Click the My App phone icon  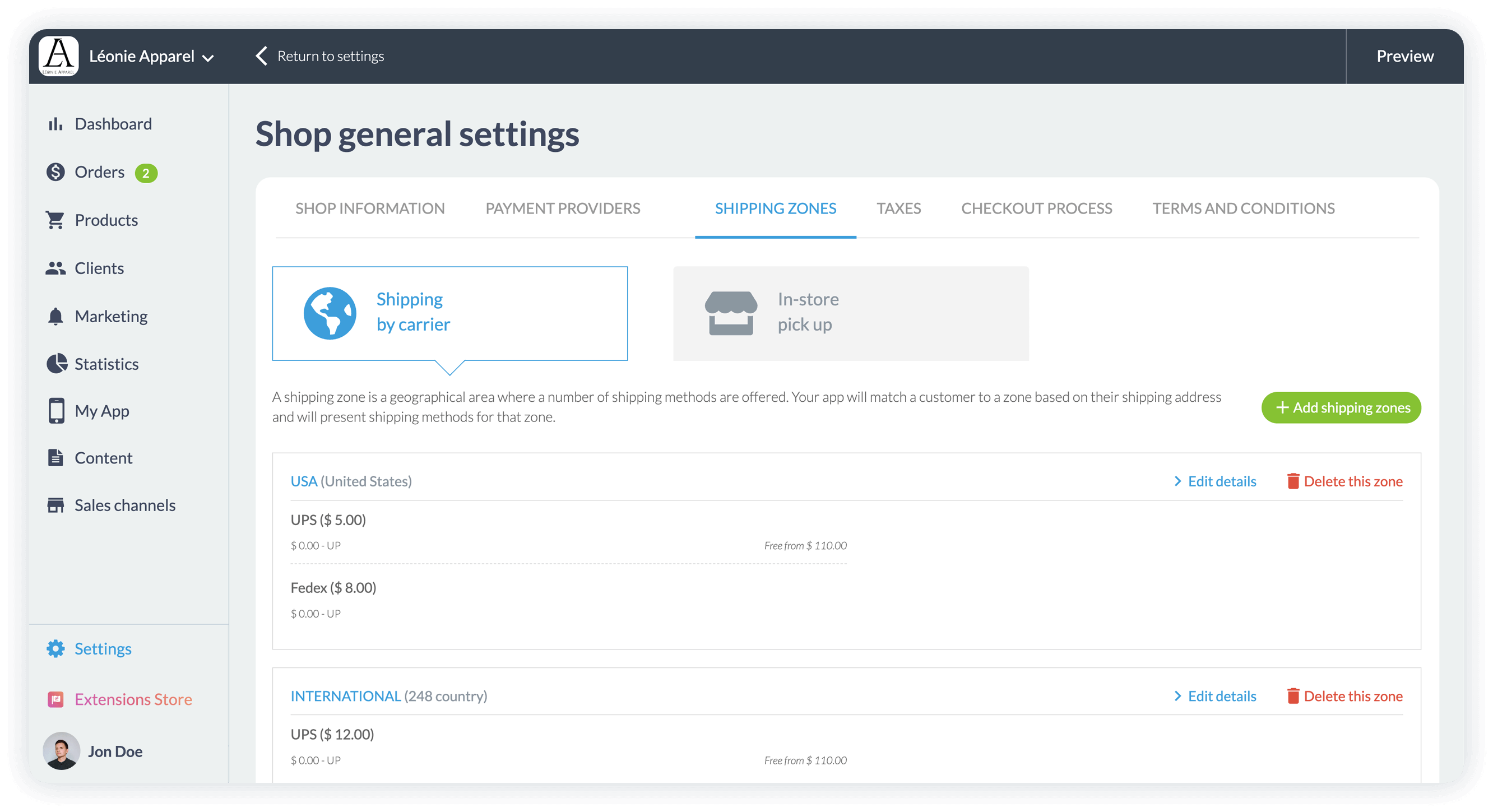click(56, 410)
